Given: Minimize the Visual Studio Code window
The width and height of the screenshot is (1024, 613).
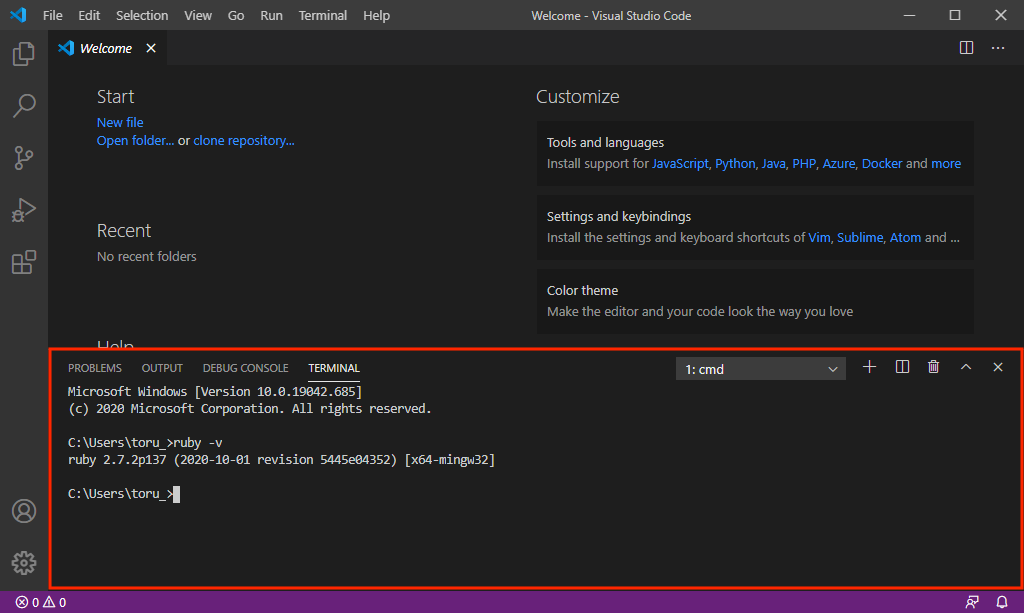Looking at the screenshot, I should (x=909, y=15).
